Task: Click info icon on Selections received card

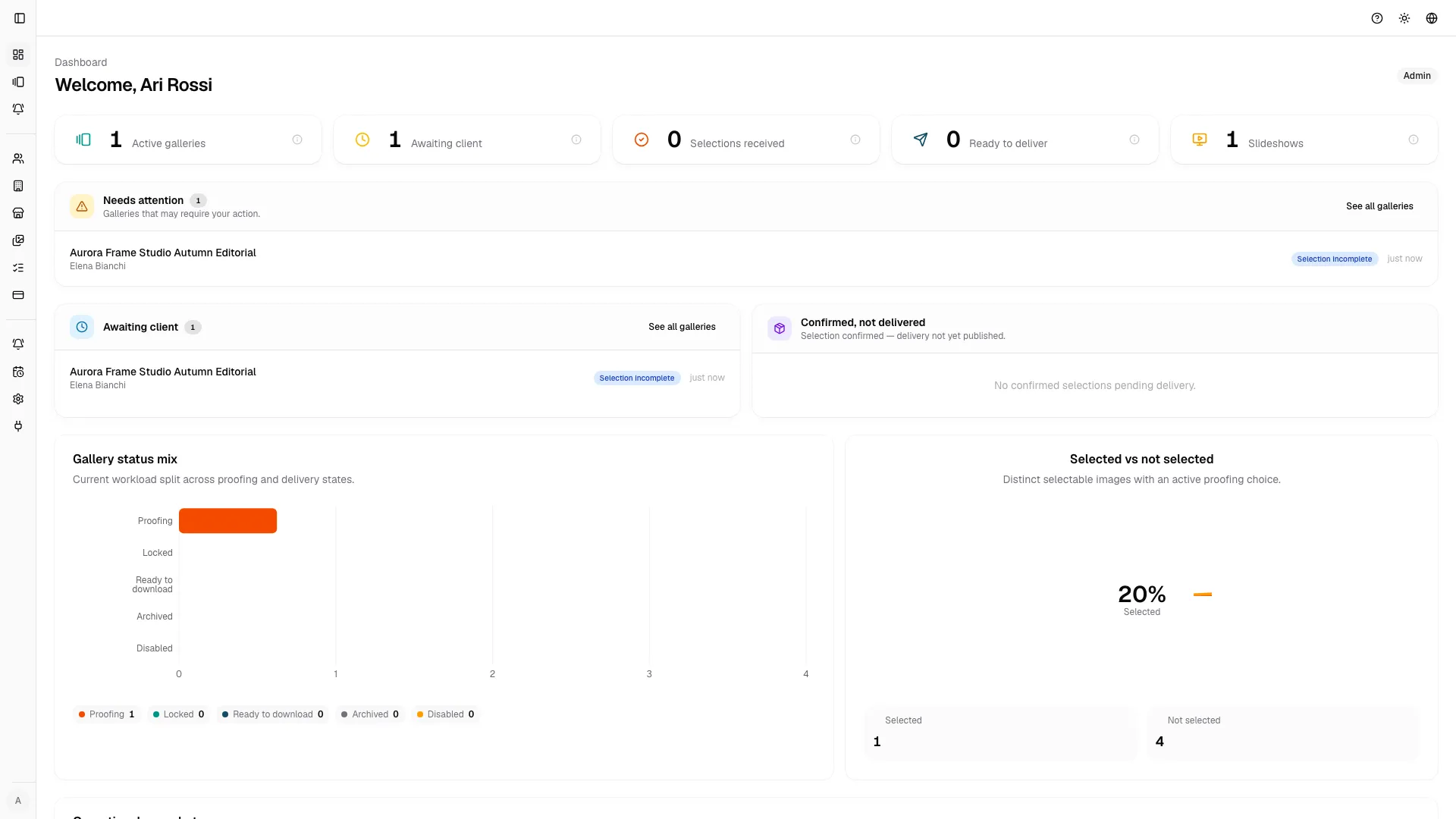Action: 855,140
